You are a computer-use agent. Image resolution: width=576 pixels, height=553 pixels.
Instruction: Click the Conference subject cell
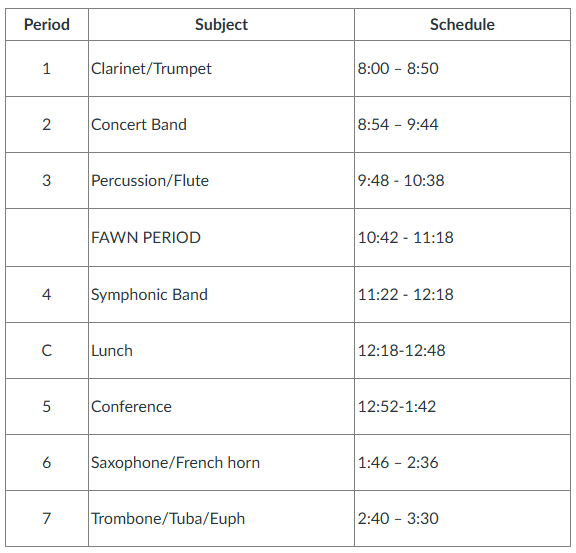(x=221, y=406)
